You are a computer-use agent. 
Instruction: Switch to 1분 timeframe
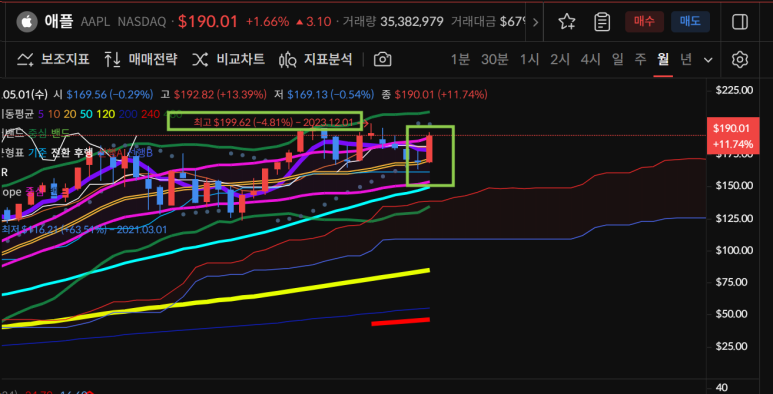tap(460, 60)
